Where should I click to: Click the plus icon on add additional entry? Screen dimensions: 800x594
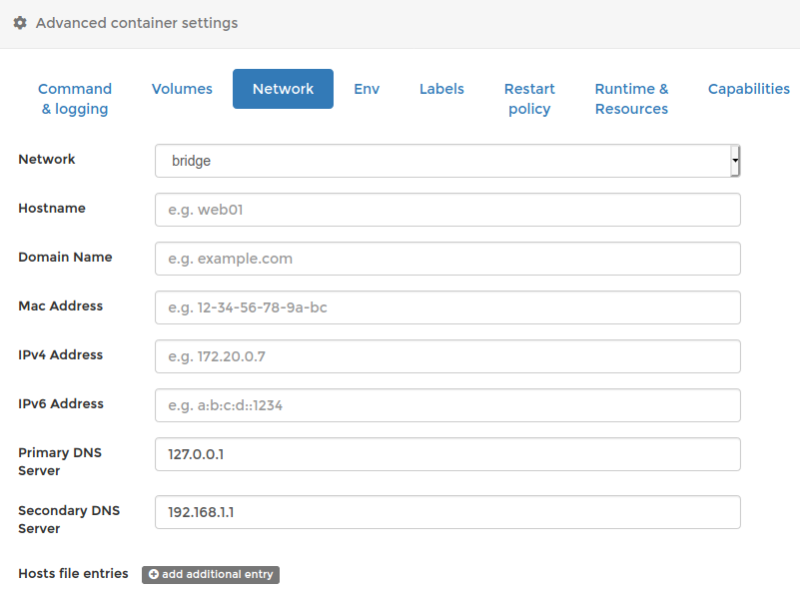coord(154,575)
